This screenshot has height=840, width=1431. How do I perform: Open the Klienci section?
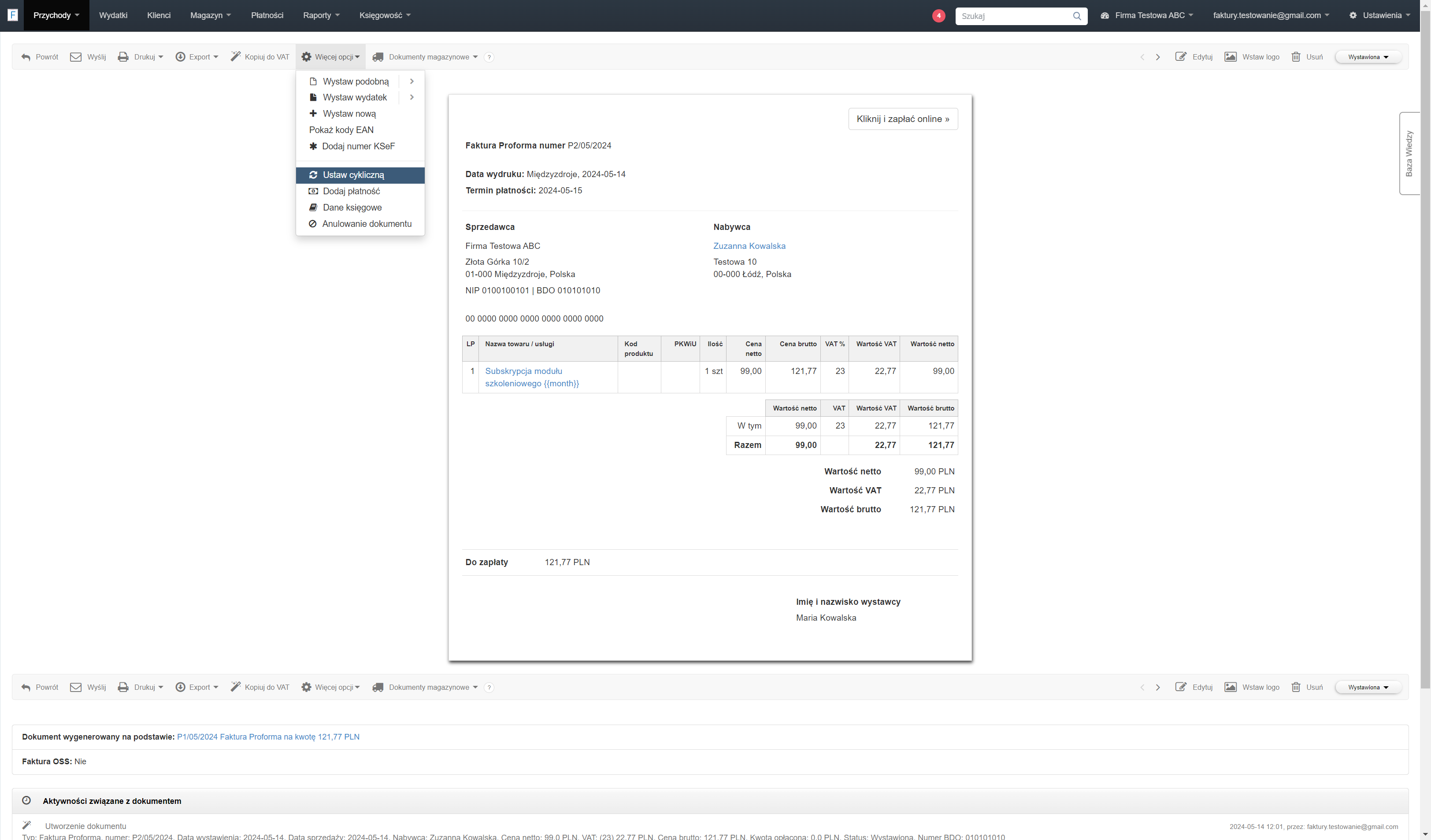click(159, 15)
